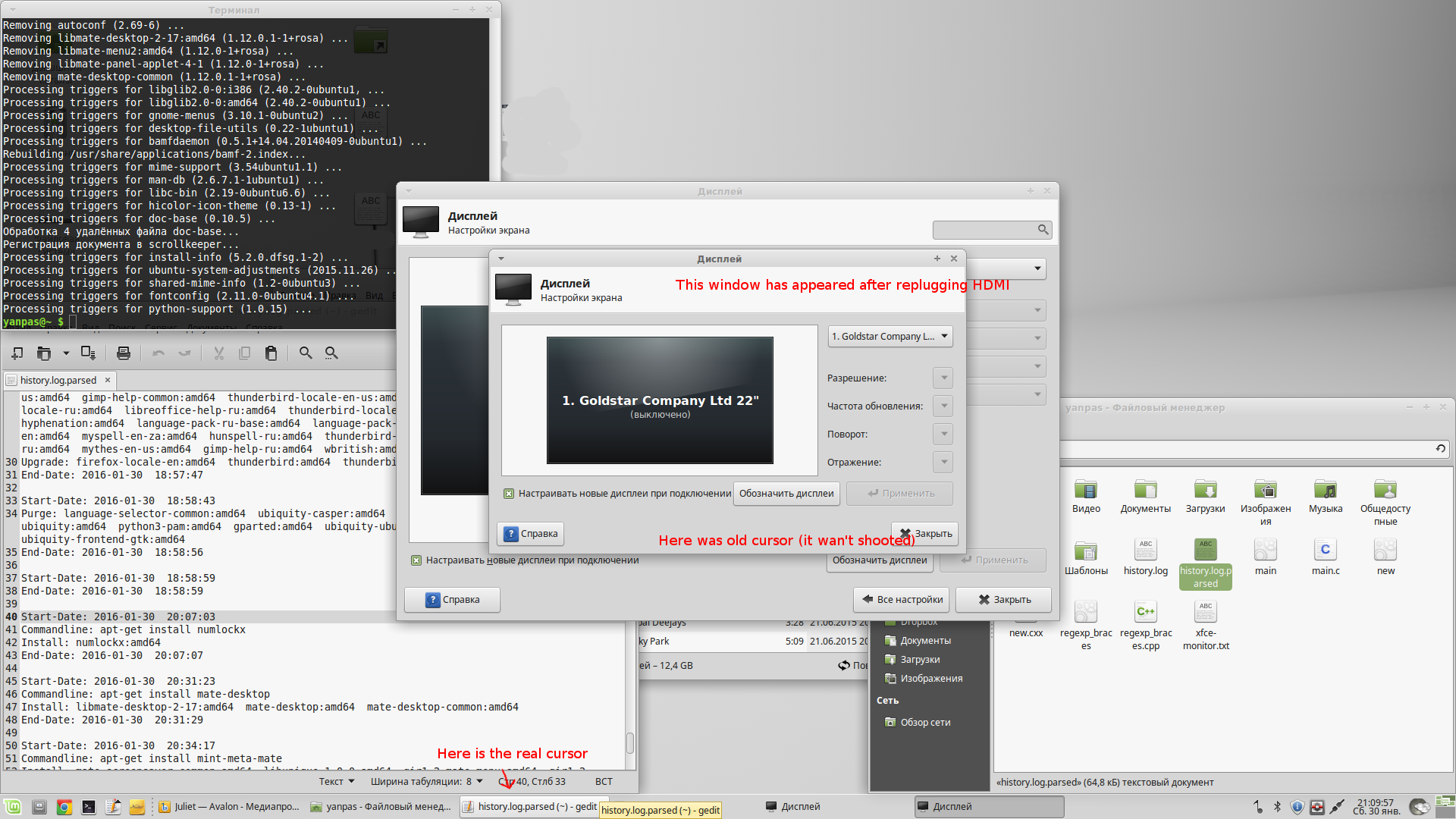Open the main.c file icon

point(1325,551)
